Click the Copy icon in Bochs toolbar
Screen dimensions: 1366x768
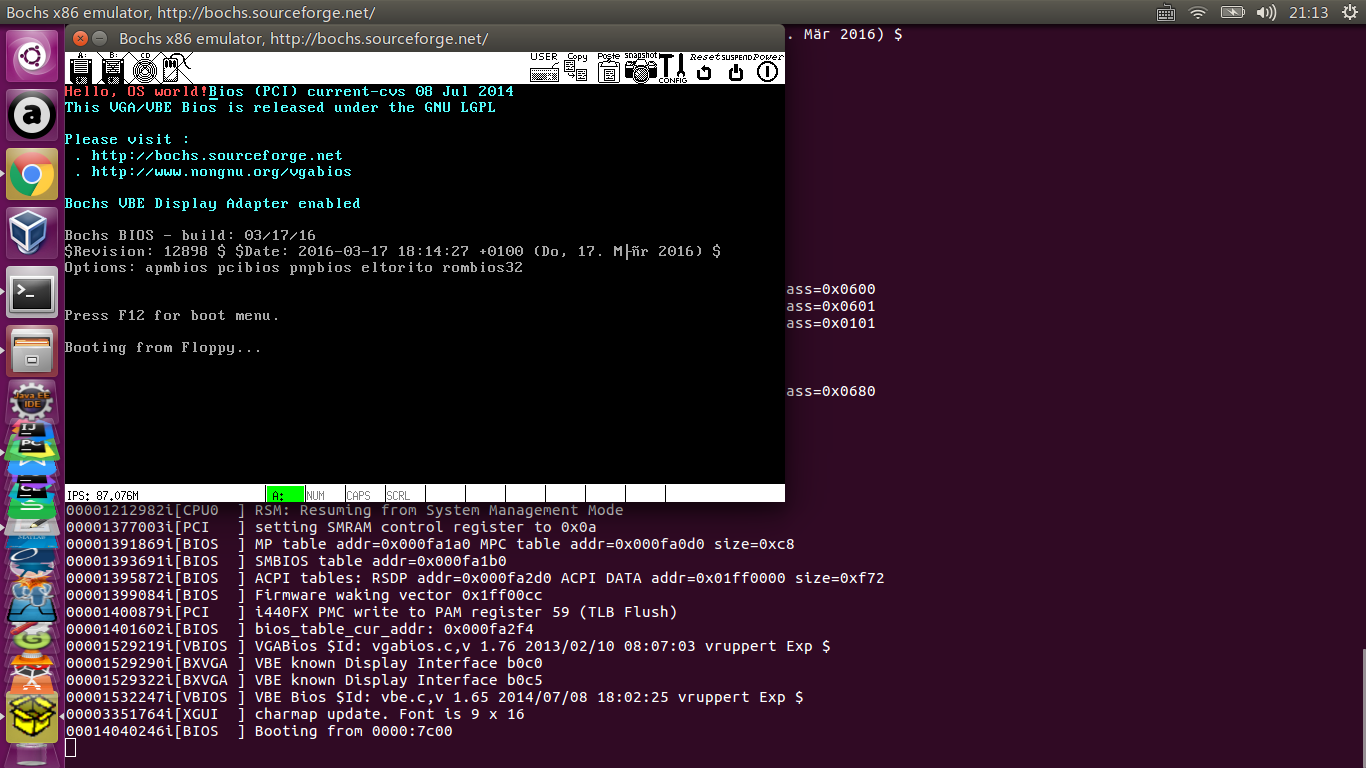(576, 68)
